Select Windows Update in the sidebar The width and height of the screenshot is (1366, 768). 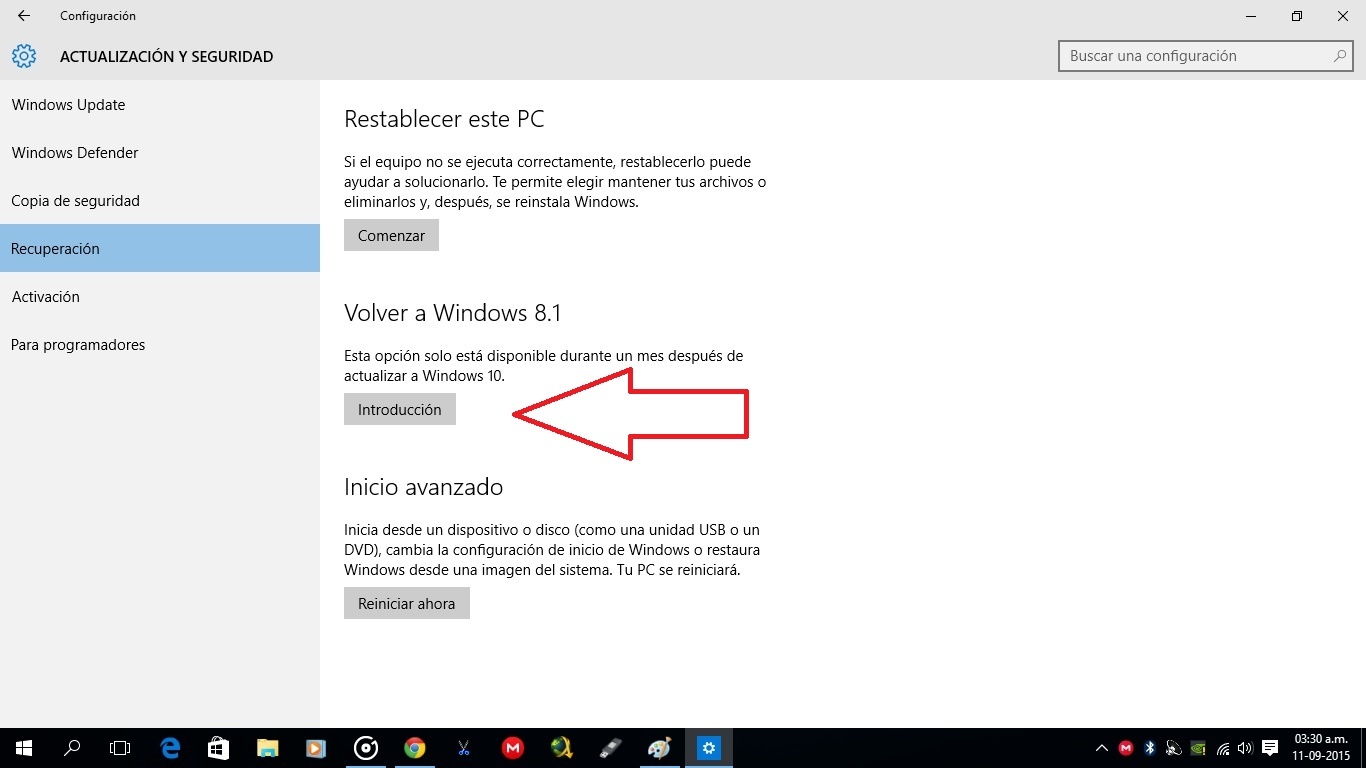160,105
